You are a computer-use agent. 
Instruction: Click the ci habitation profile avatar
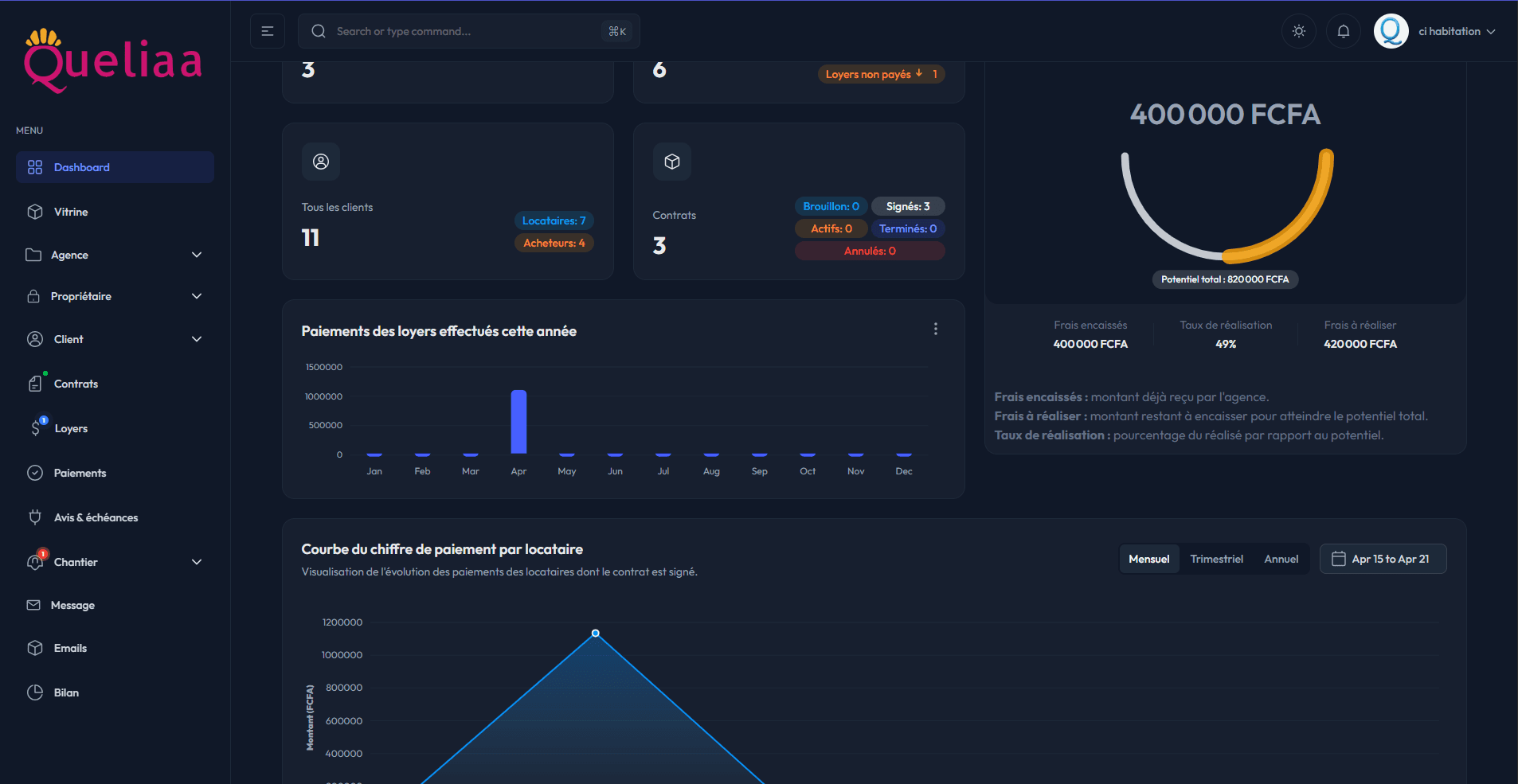pyautogui.click(x=1391, y=31)
